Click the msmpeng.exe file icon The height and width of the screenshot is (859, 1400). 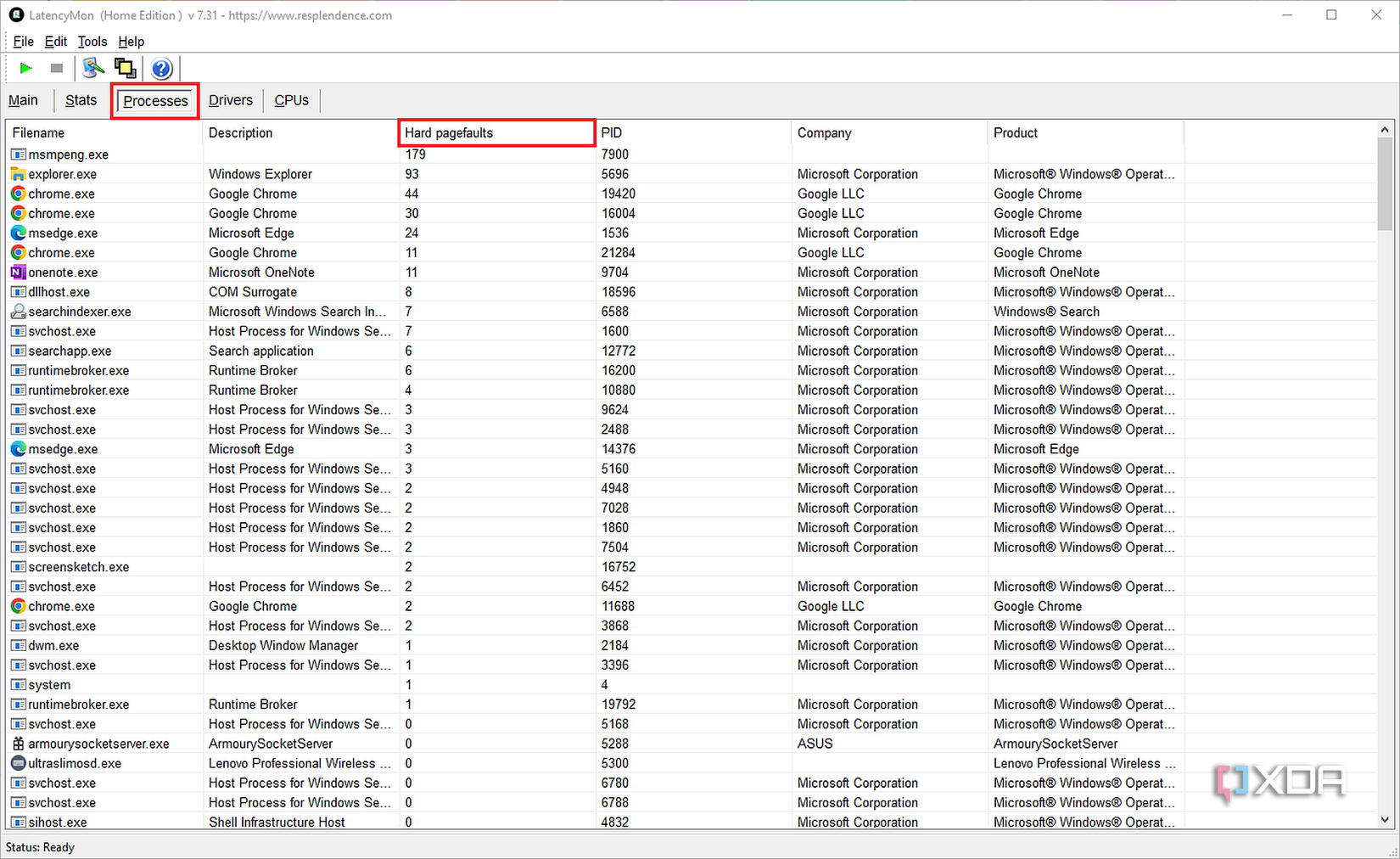pos(18,154)
